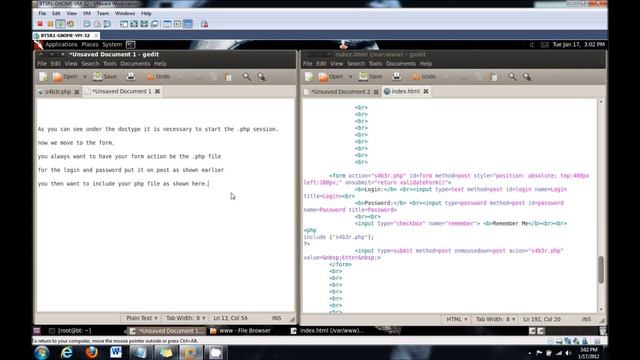Open Internet Explorer from Windows taskbar
The width and height of the screenshot is (640, 360).
67,352
